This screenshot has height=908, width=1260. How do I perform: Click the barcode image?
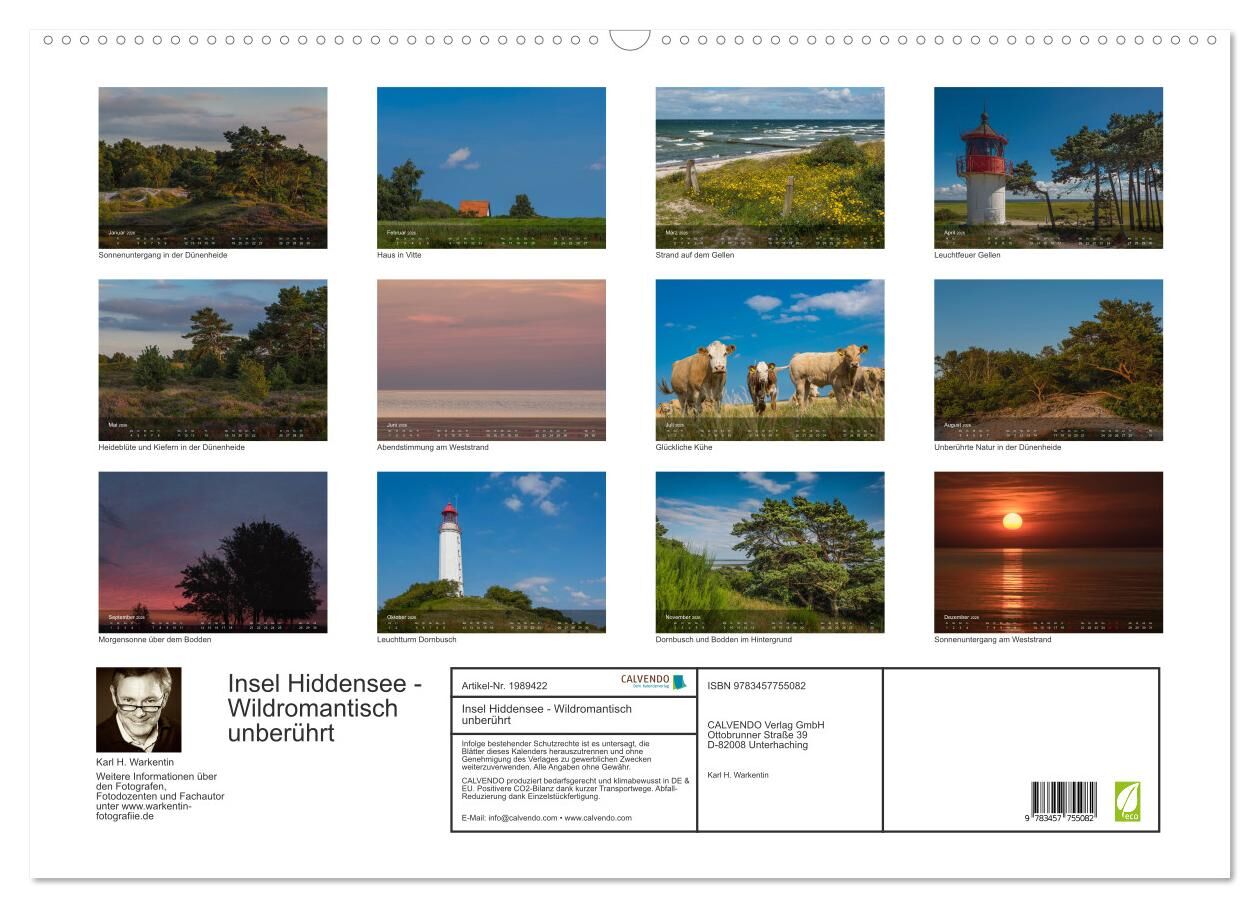coord(1063,803)
